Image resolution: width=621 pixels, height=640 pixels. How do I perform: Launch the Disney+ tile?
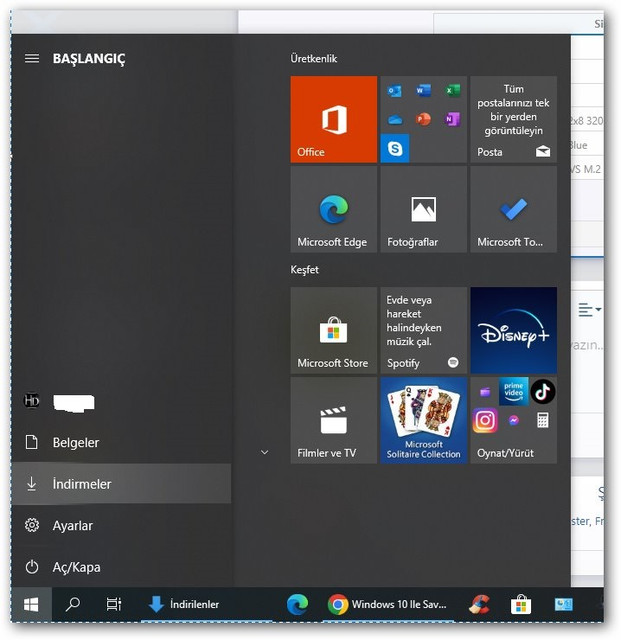513,330
